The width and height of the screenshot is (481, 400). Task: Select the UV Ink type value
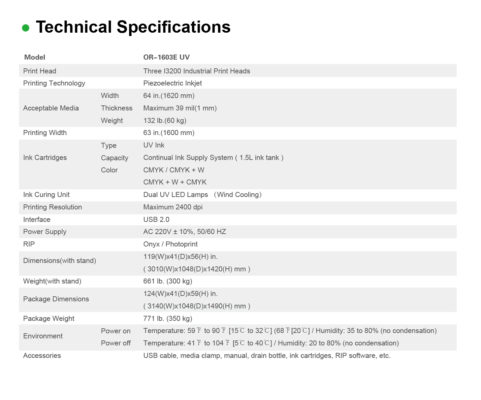(154, 145)
